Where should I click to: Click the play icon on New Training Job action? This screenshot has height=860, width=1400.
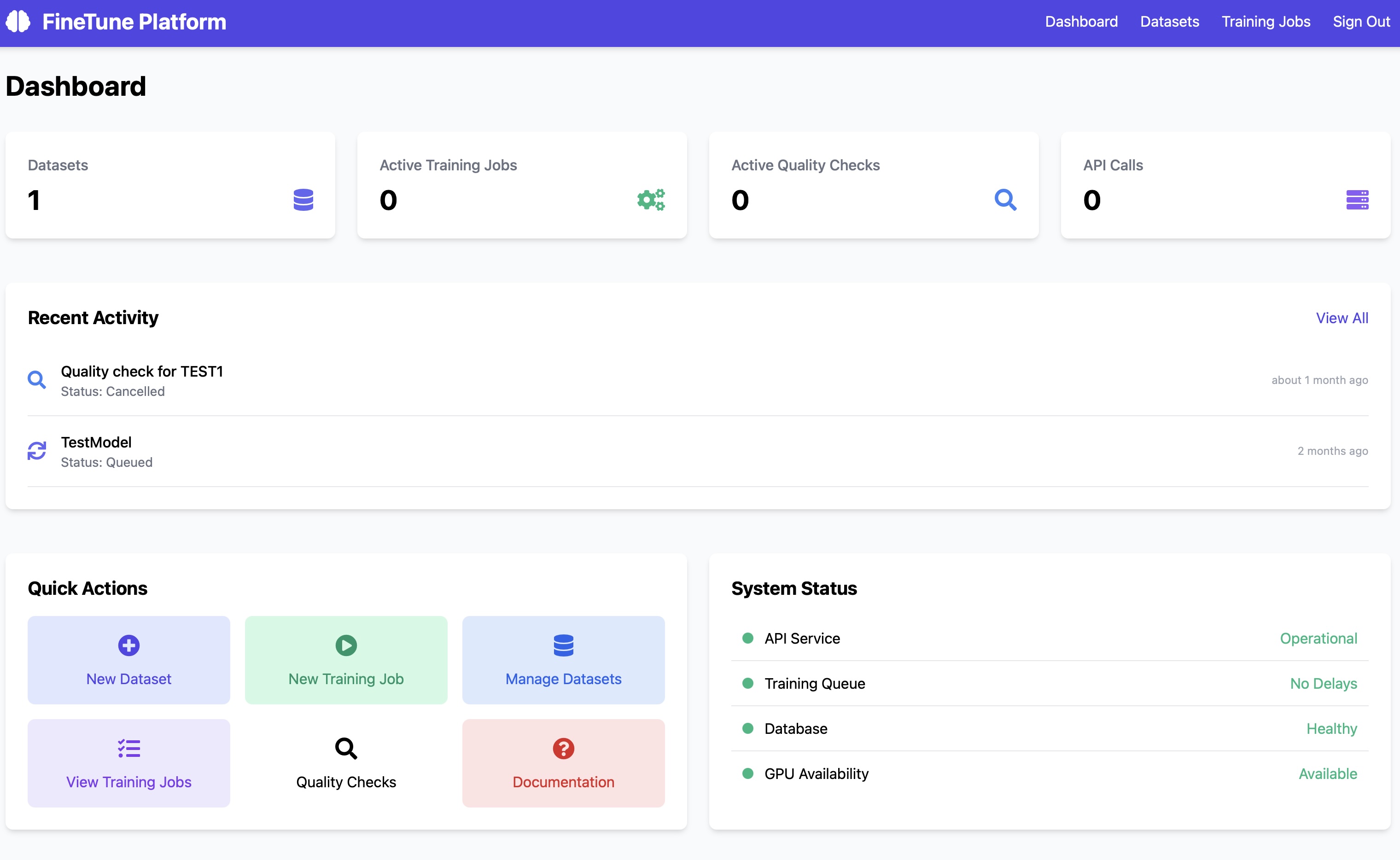click(346, 645)
